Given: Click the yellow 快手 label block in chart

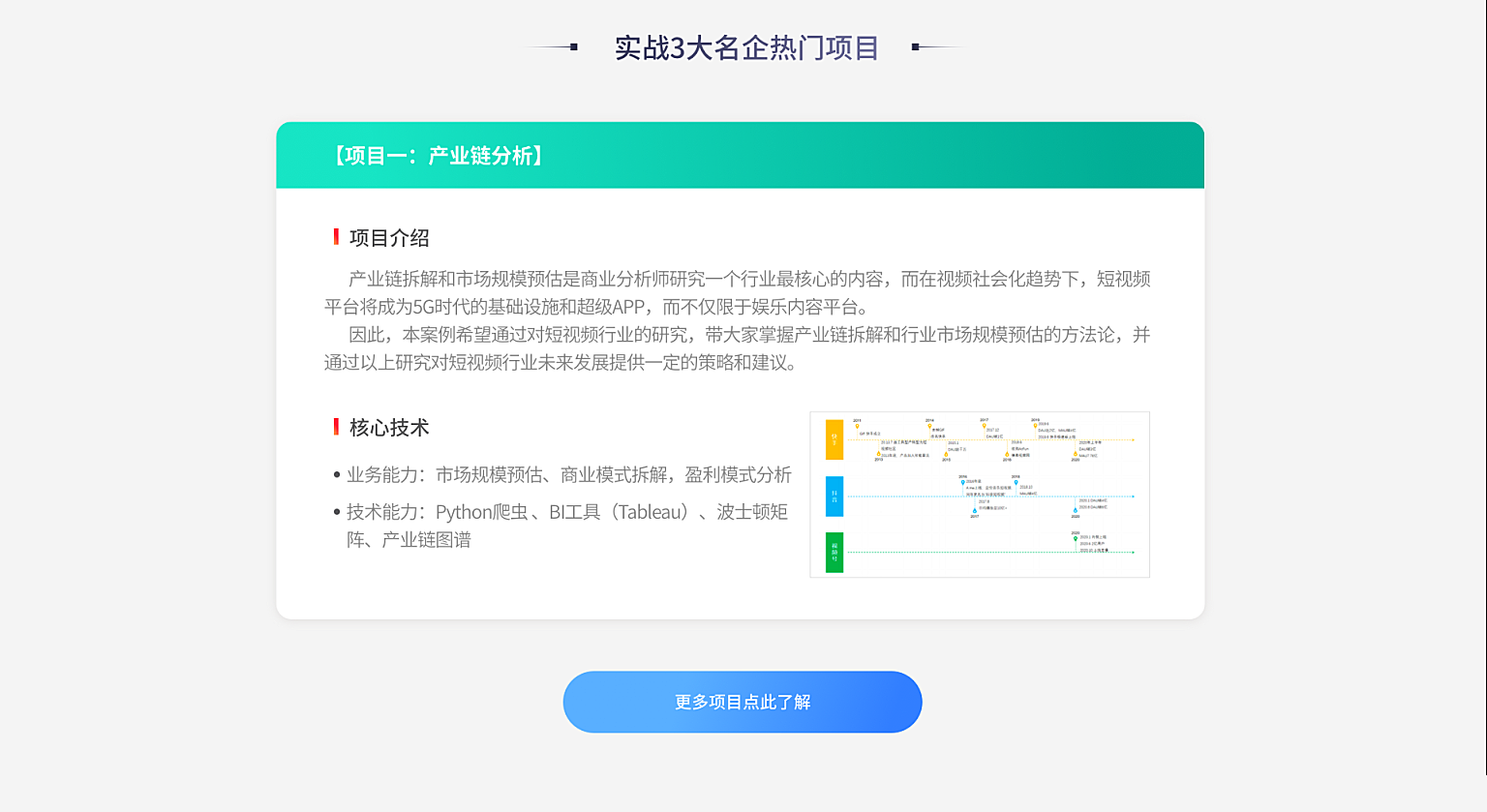Looking at the screenshot, I should 834,439.
